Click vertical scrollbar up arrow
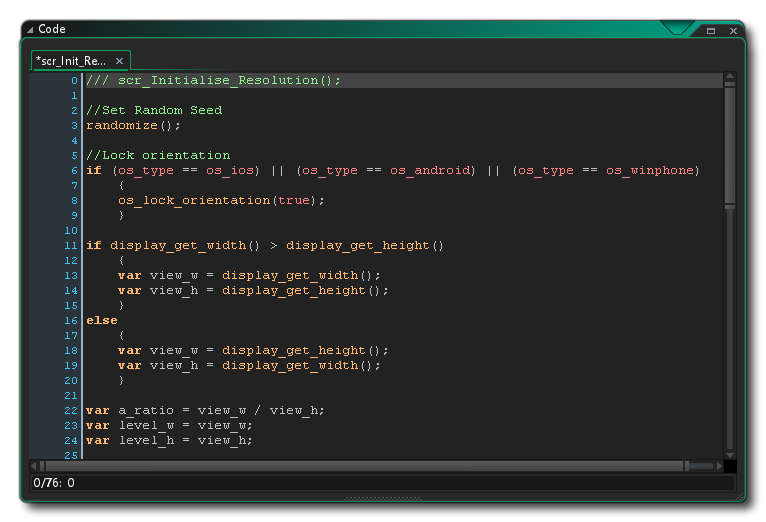Screen dimensions: 766x522 pyautogui.click(x=730, y=77)
